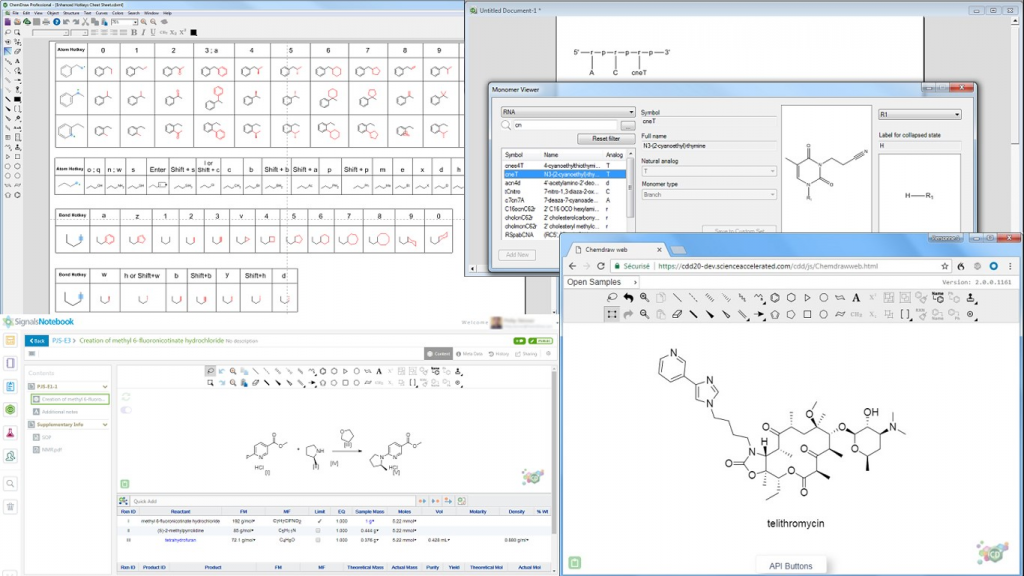
Task: Click Bold in ChemDraw Professional style toolbar
Action: coord(135,32)
